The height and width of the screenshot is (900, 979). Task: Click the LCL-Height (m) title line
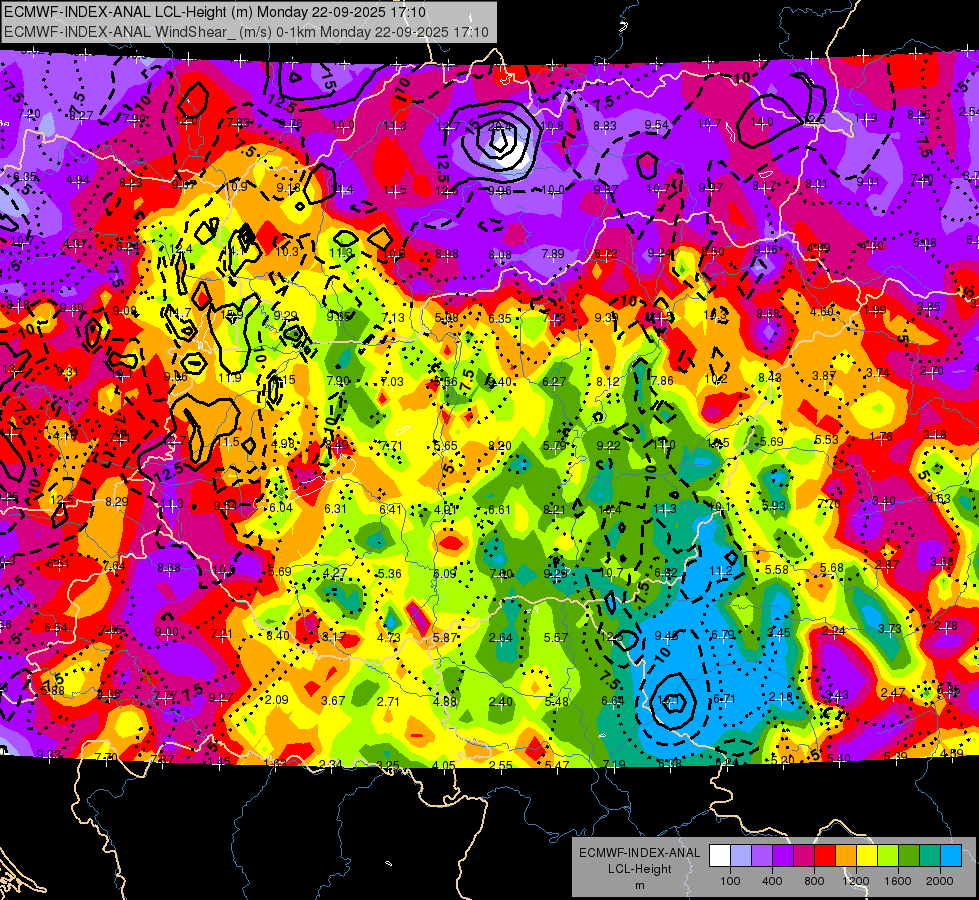[215, 12]
